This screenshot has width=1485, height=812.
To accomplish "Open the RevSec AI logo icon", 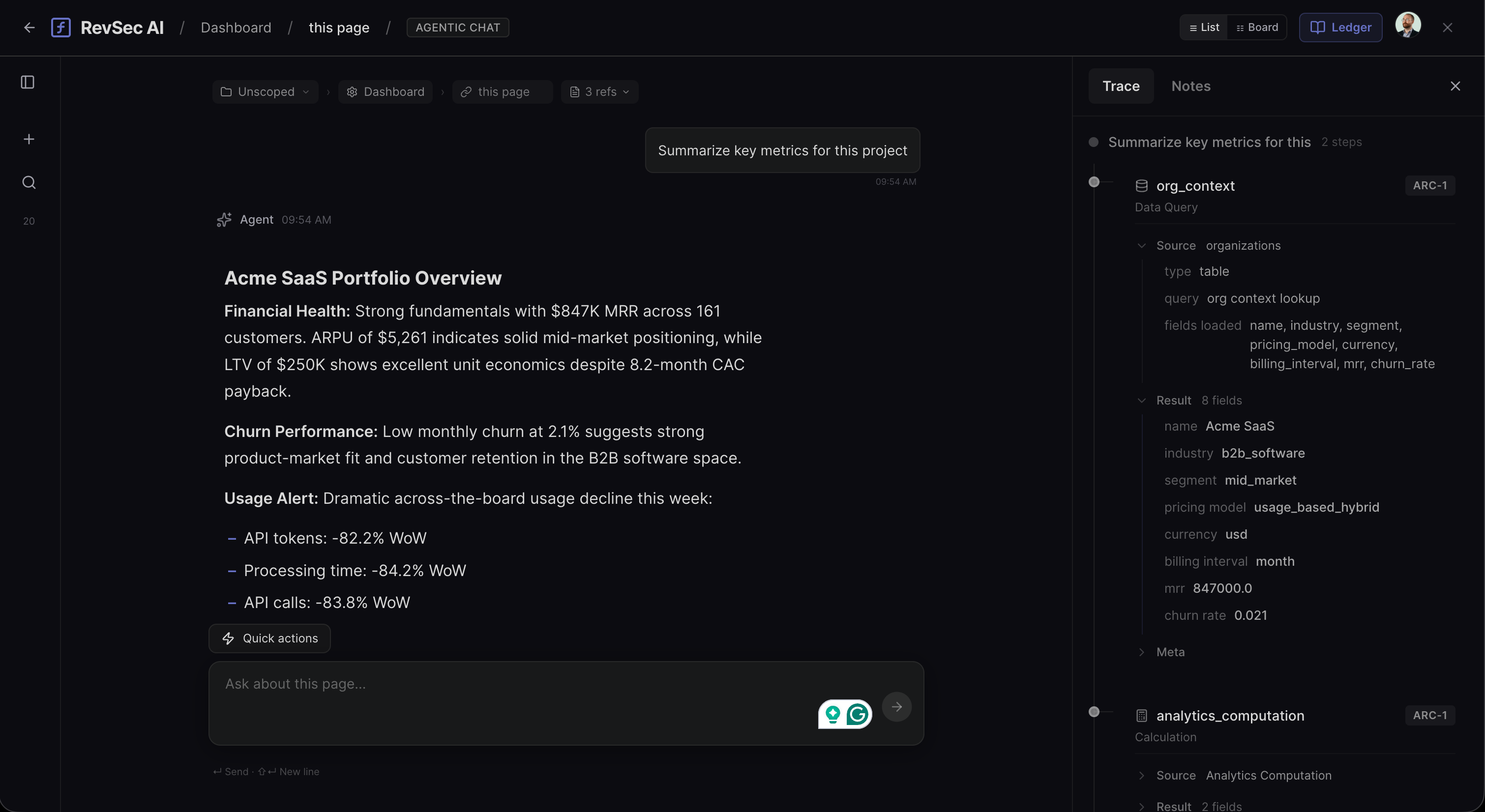I will point(60,28).
